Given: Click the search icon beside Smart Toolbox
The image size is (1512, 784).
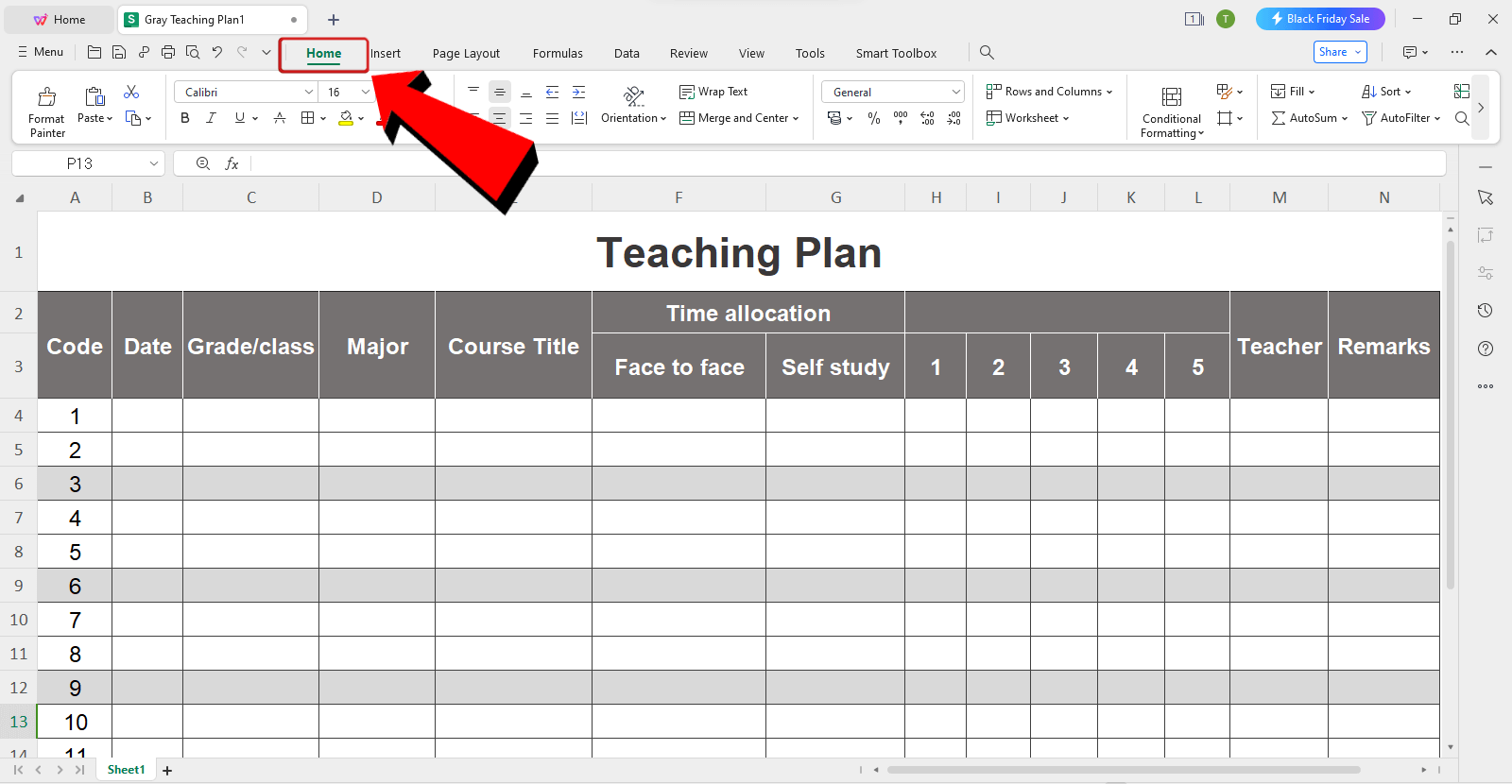Looking at the screenshot, I should pyautogui.click(x=987, y=53).
